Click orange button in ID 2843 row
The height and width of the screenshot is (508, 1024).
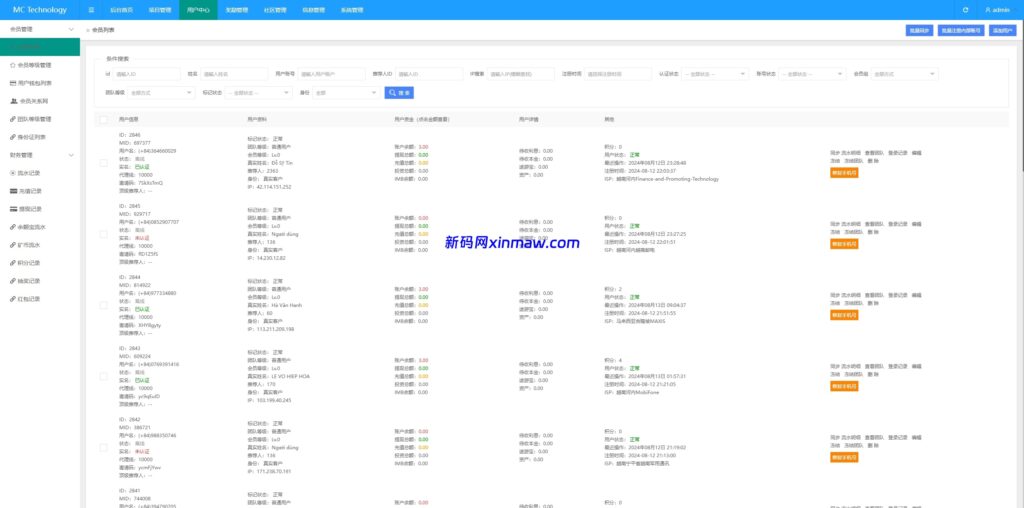(x=844, y=387)
